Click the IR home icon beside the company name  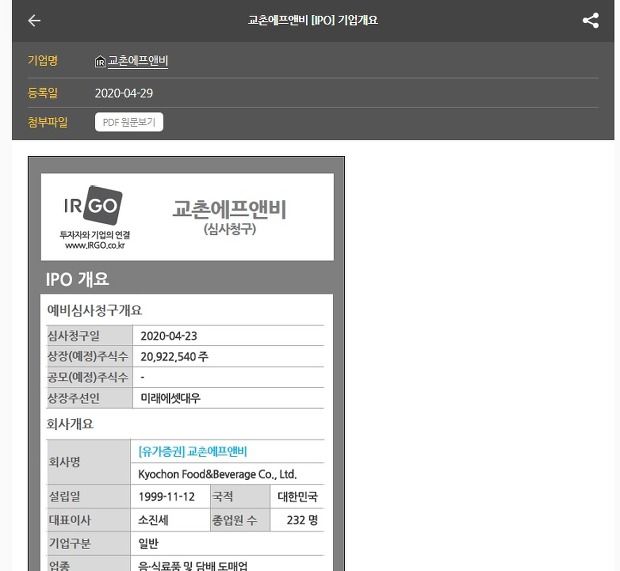pos(100,61)
